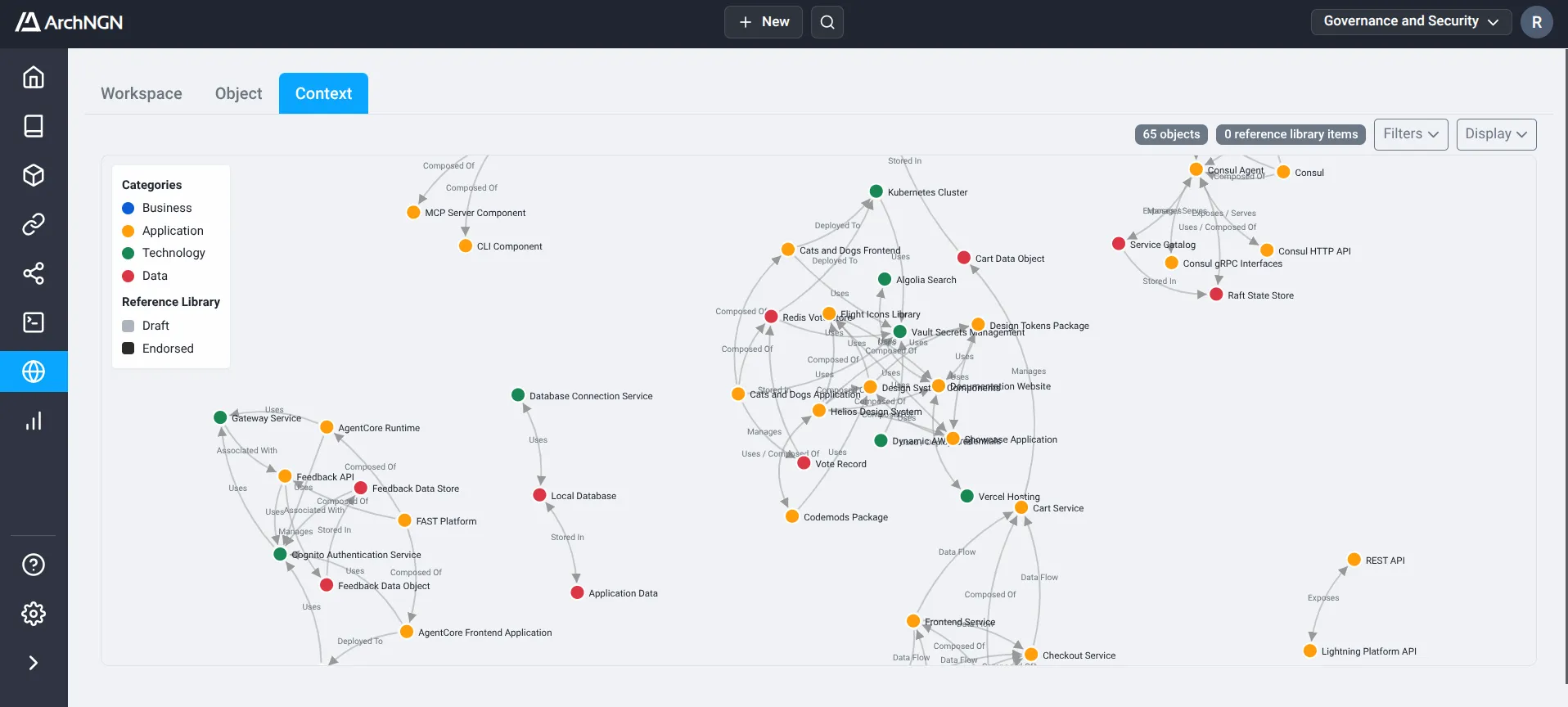Viewport: 1568px width, 707px height.
Task: Select the Context tab
Action: [323, 93]
